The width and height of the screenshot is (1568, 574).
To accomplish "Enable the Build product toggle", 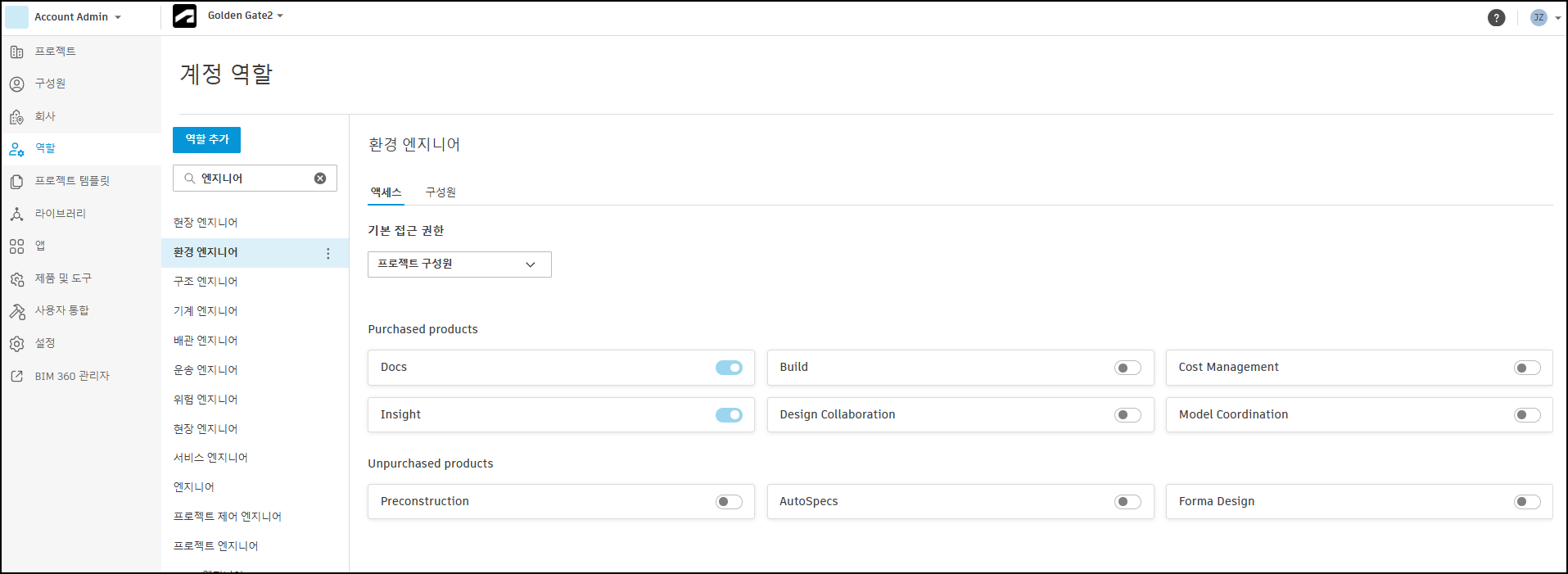I will click(x=1127, y=368).
